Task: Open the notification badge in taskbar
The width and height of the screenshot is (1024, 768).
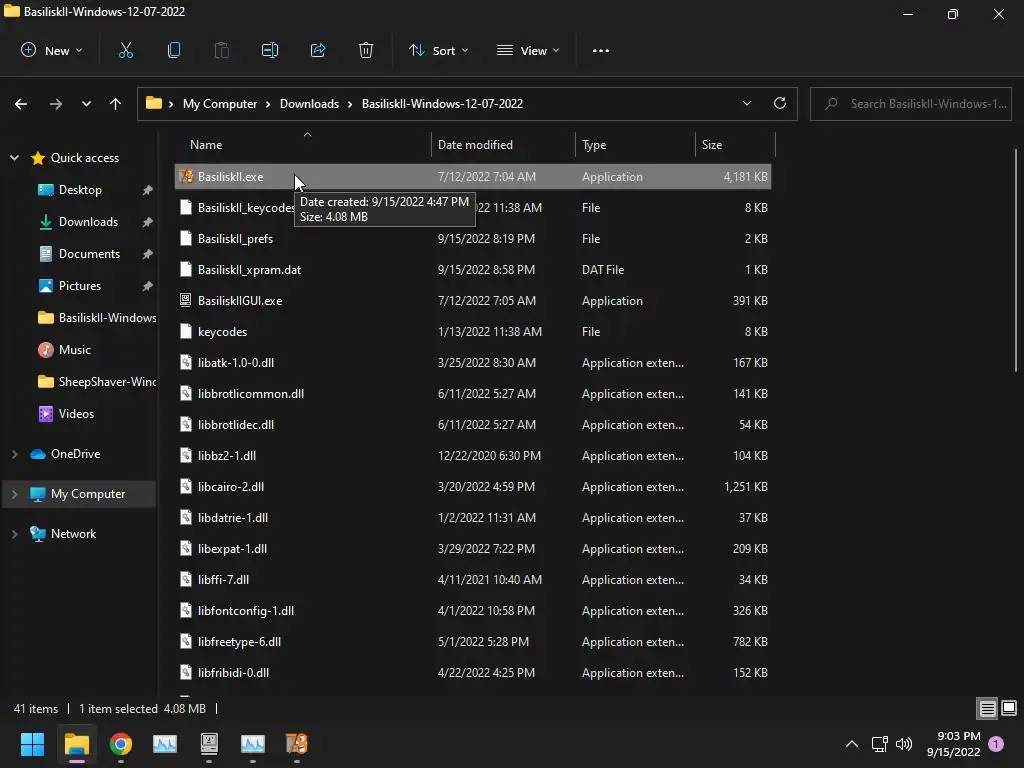Action: click(997, 744)
